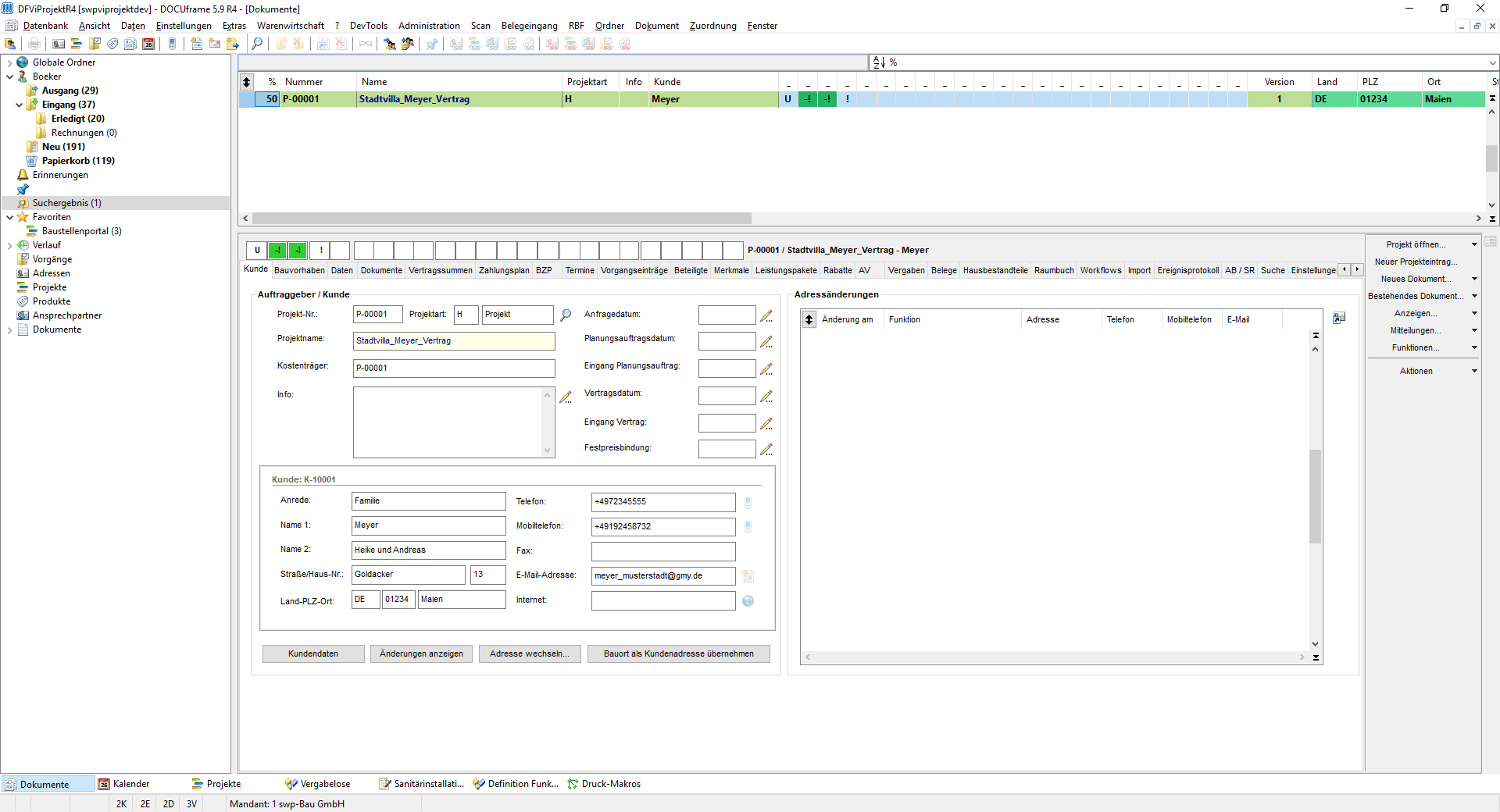Viewport: 1500px width, 812px height.
Task: Expand the Verlauf tree node
Action: pyautogui.click(x=9, y=245)
